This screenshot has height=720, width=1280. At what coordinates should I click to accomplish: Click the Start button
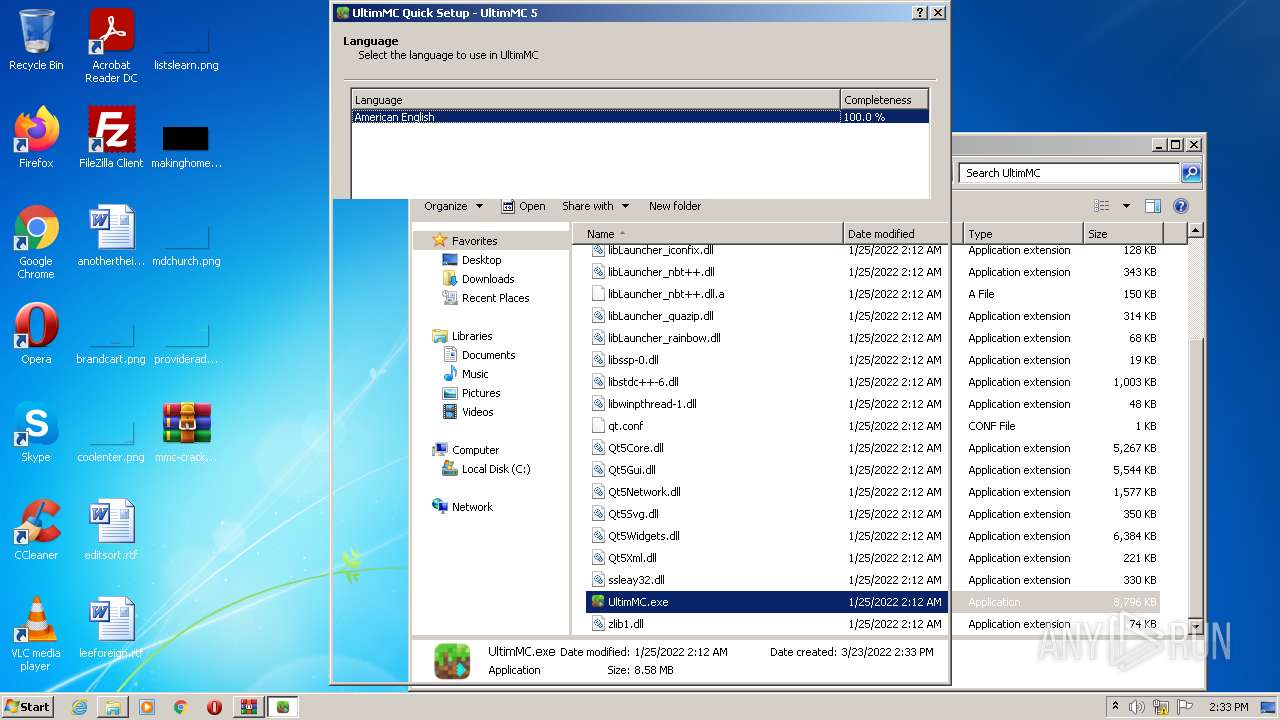28,706
